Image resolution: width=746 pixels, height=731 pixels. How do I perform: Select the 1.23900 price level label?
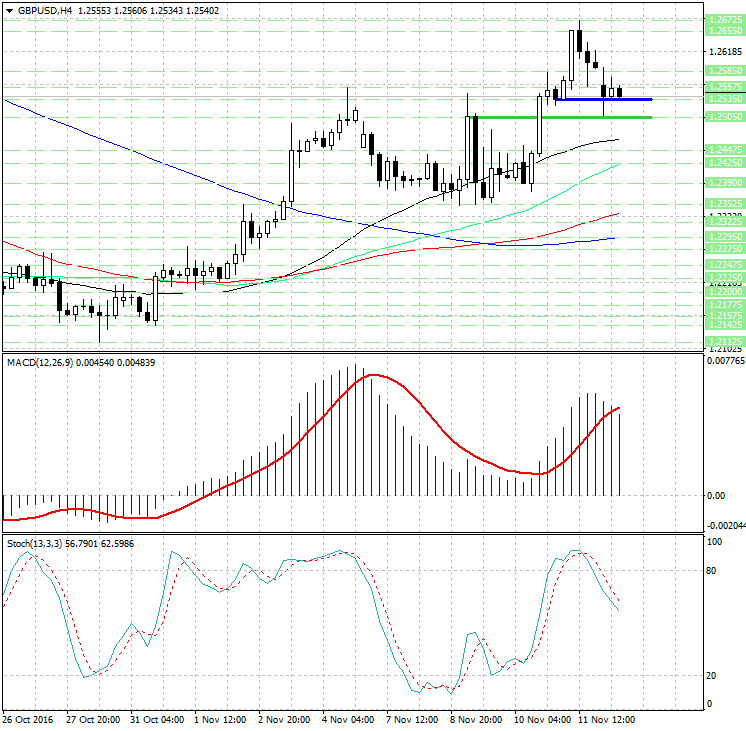click(723, 182)
